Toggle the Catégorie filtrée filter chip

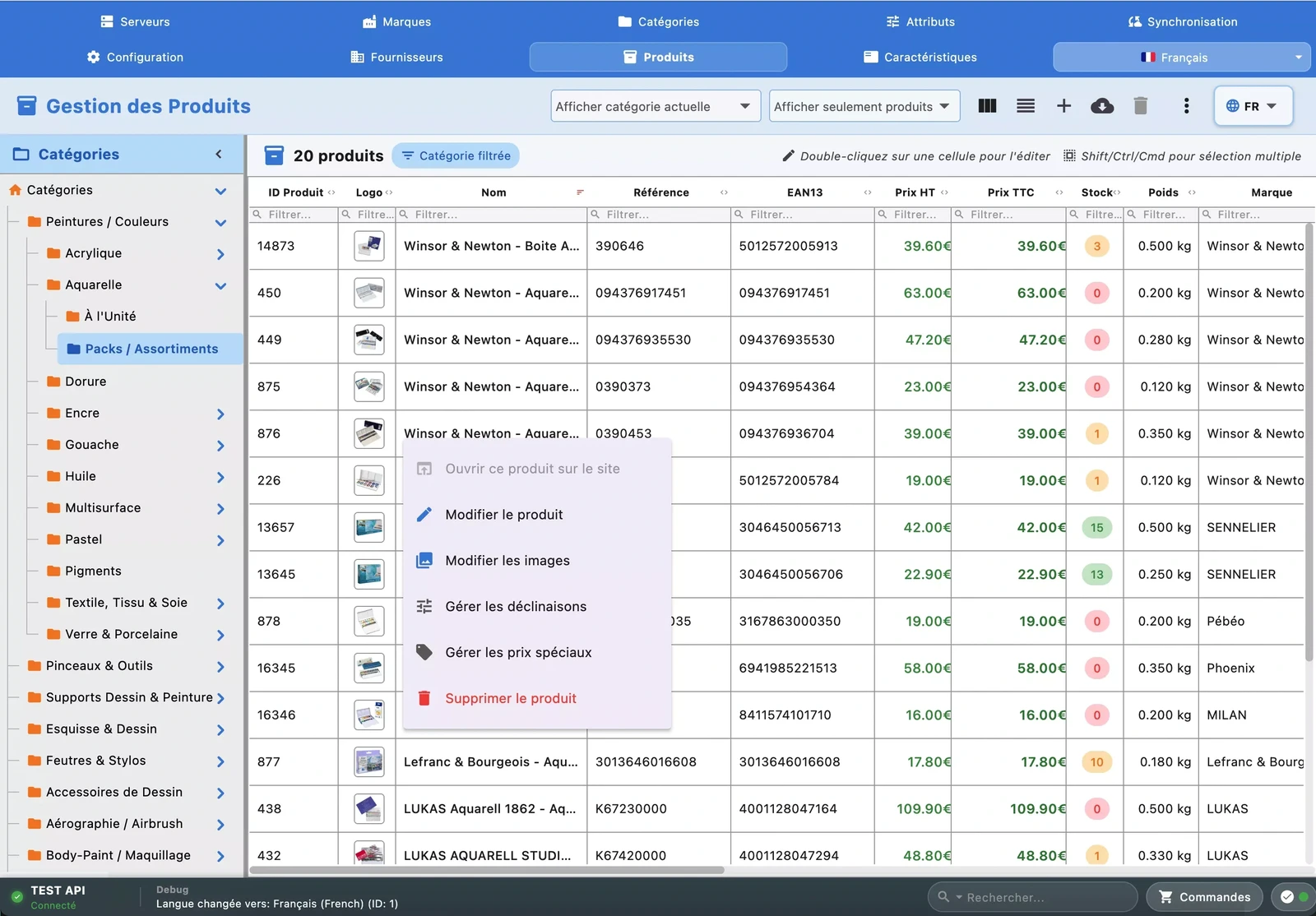pos(456,156)
